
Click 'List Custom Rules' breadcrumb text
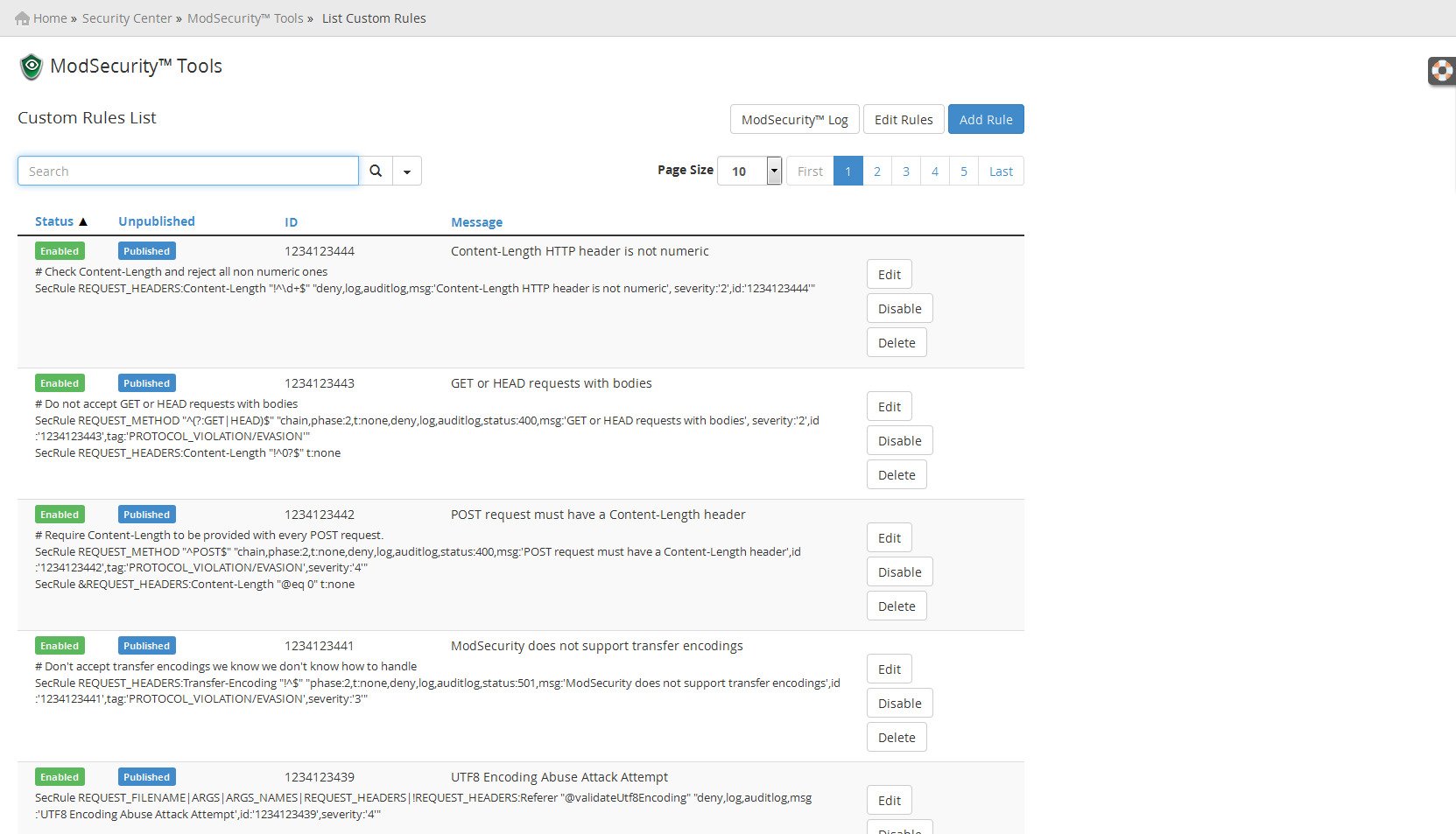pos(374,18)
